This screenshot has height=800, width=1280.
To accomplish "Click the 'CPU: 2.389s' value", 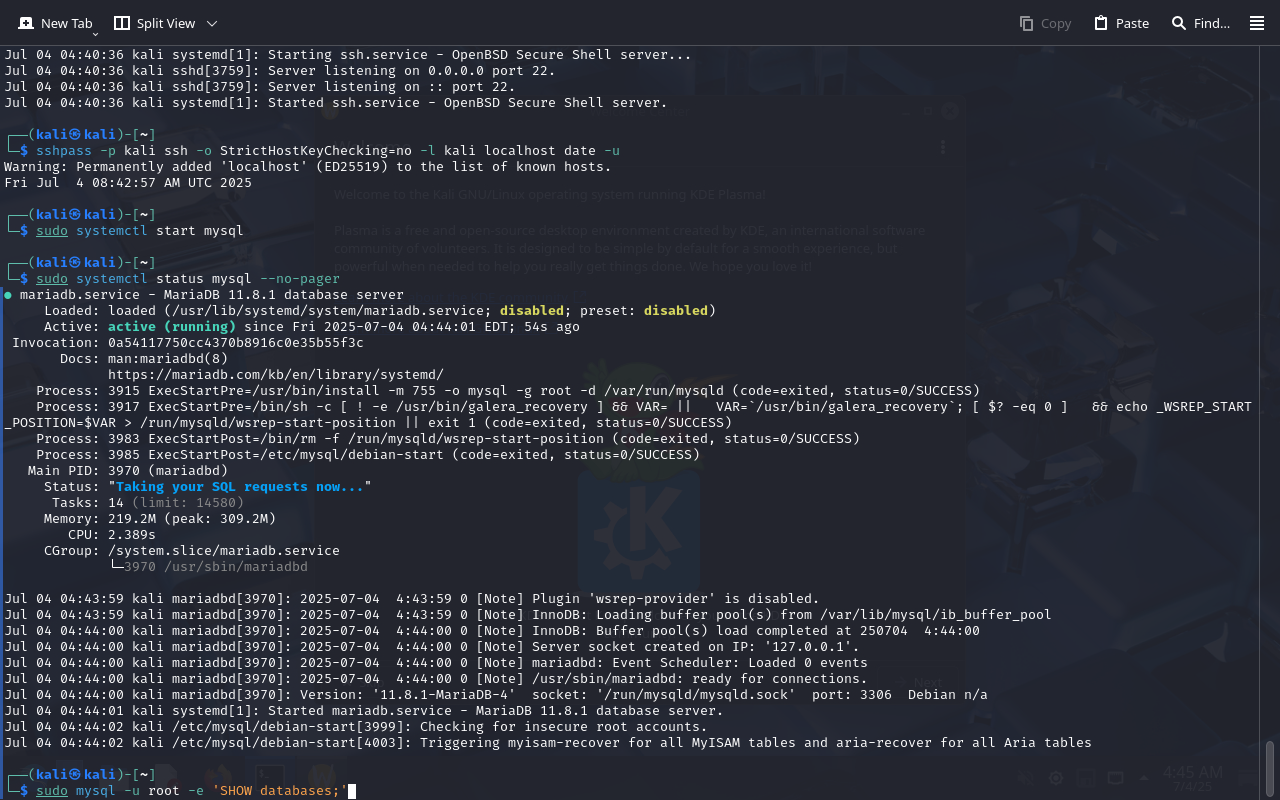I will [x=132, y=535].
